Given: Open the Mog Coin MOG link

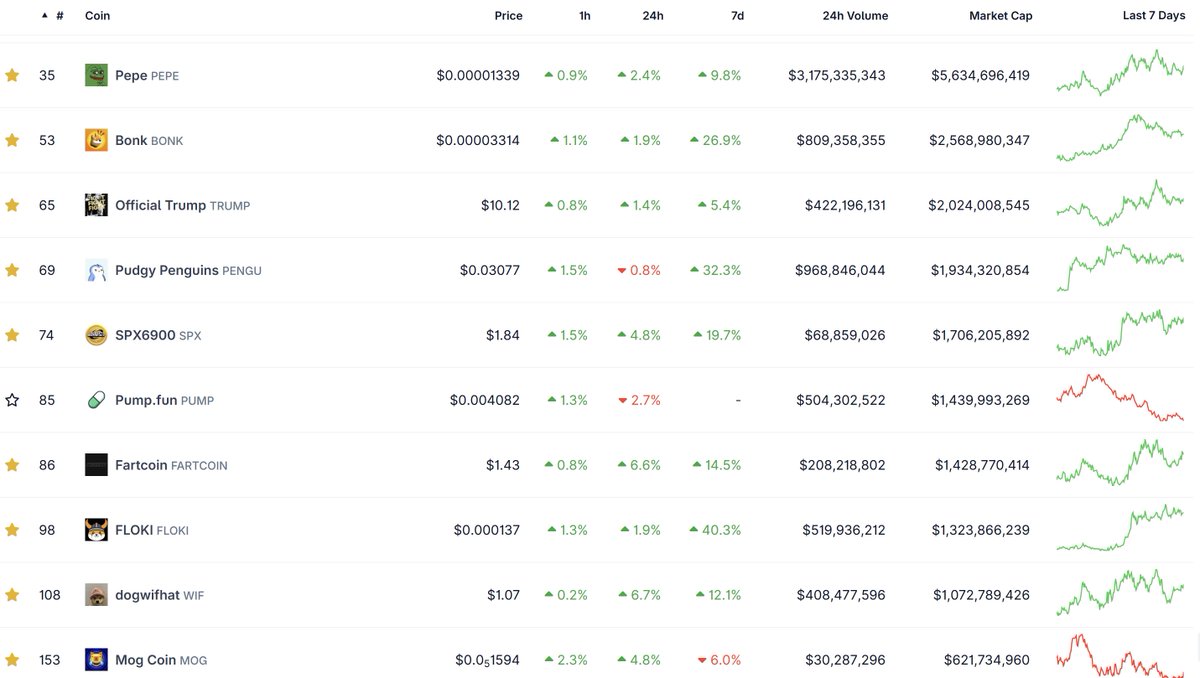Looking at the screenshot, I should click(x=161, y=660).
